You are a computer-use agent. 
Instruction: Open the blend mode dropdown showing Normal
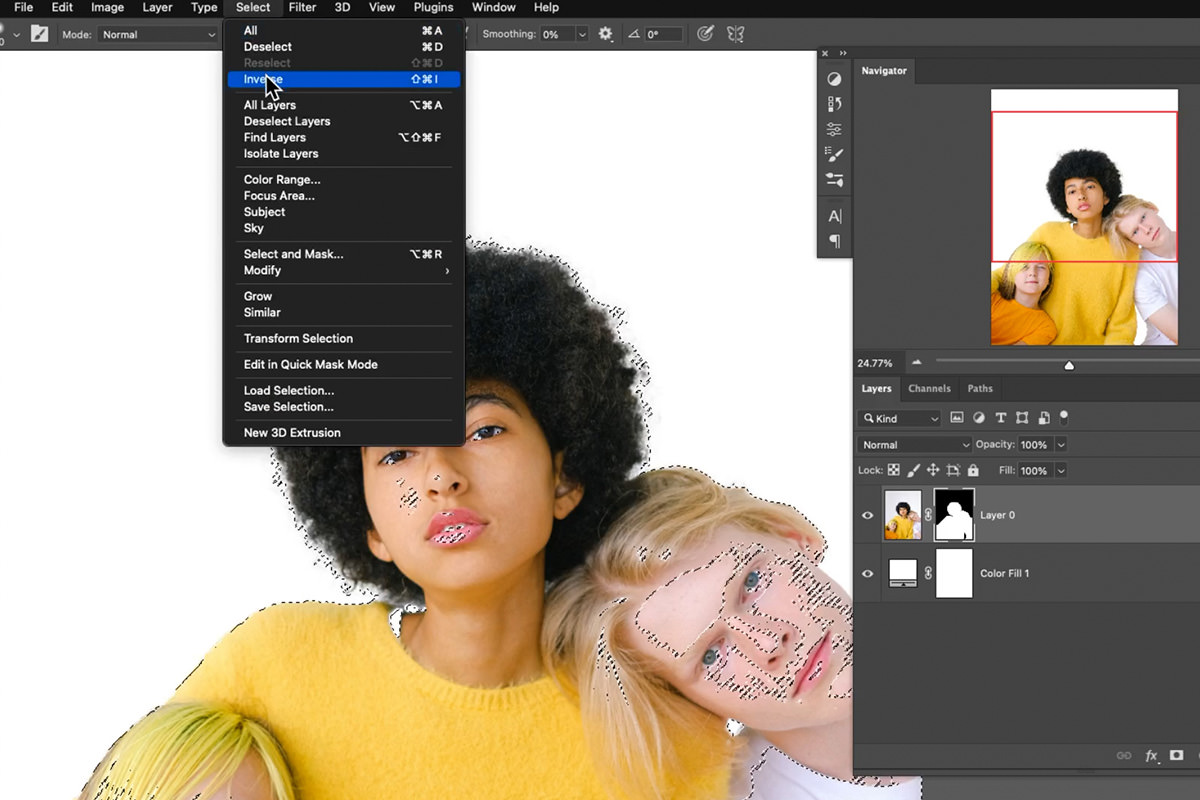(x=912, y=444)
